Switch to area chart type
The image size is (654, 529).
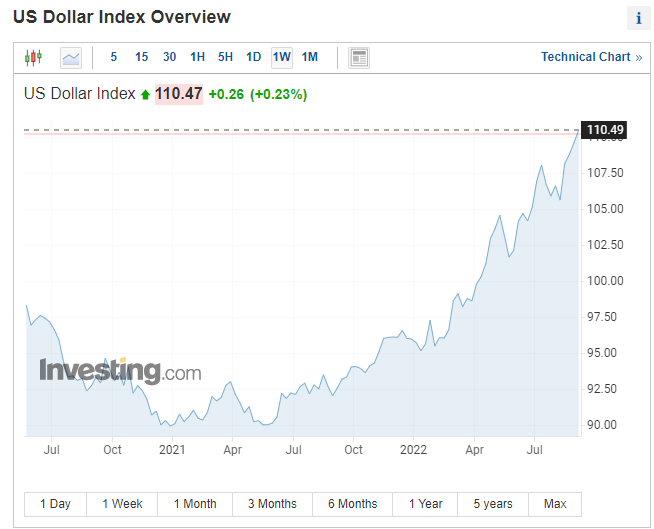click(71, 57)
